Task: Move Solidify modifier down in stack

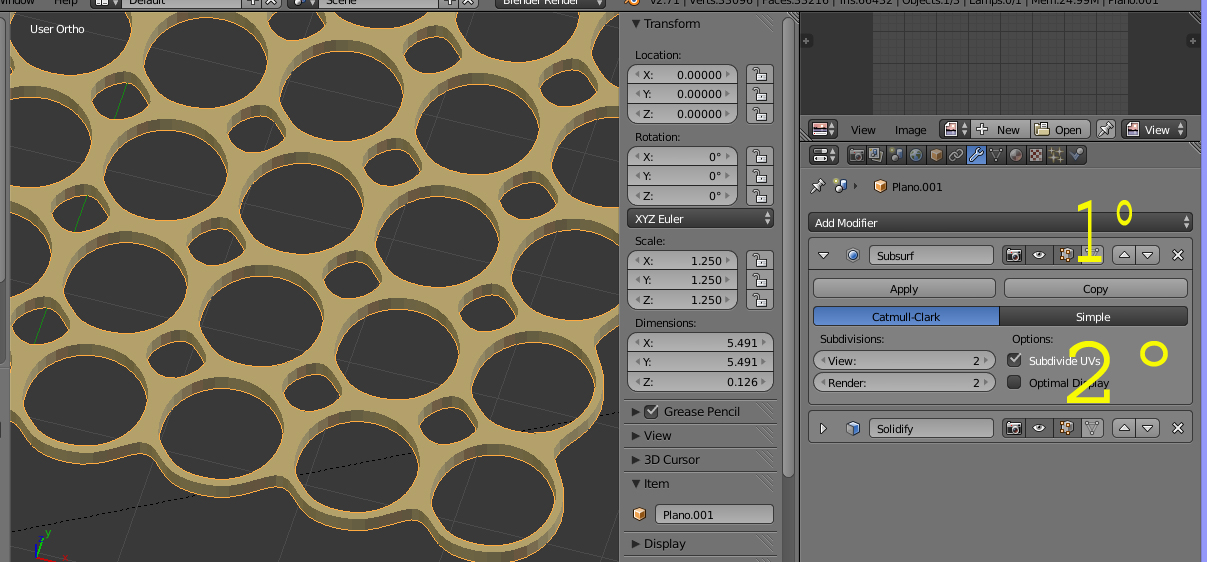Action: [1148, 428]
